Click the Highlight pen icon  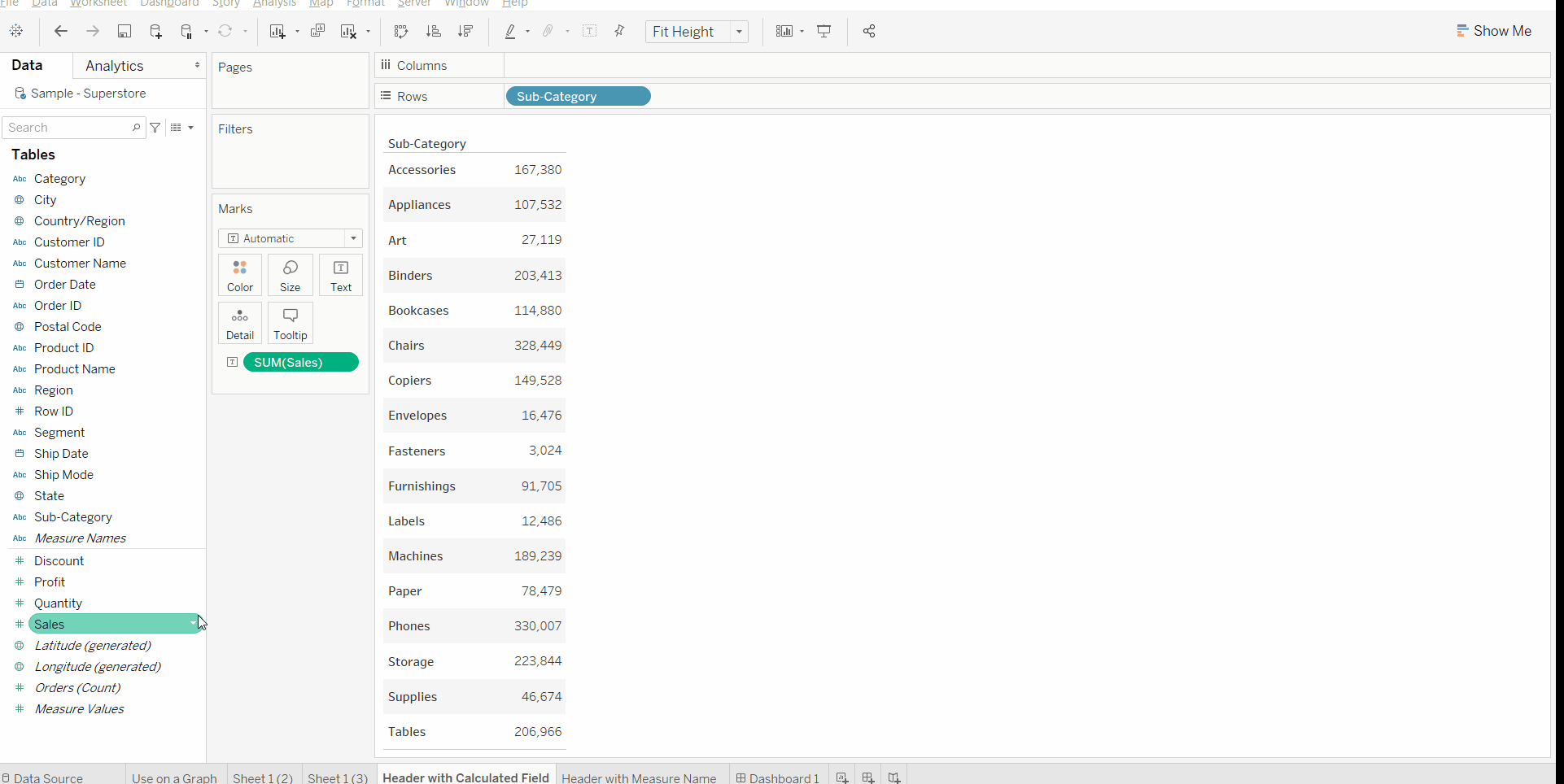[x=510, y=31]
